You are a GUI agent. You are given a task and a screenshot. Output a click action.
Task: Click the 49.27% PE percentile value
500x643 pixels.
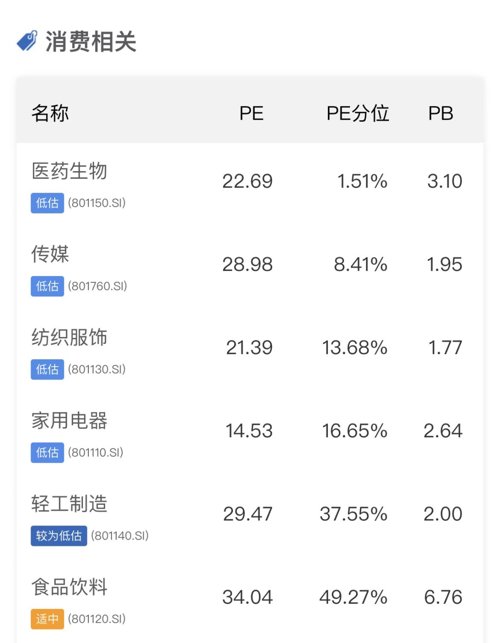tap(353, 597)
